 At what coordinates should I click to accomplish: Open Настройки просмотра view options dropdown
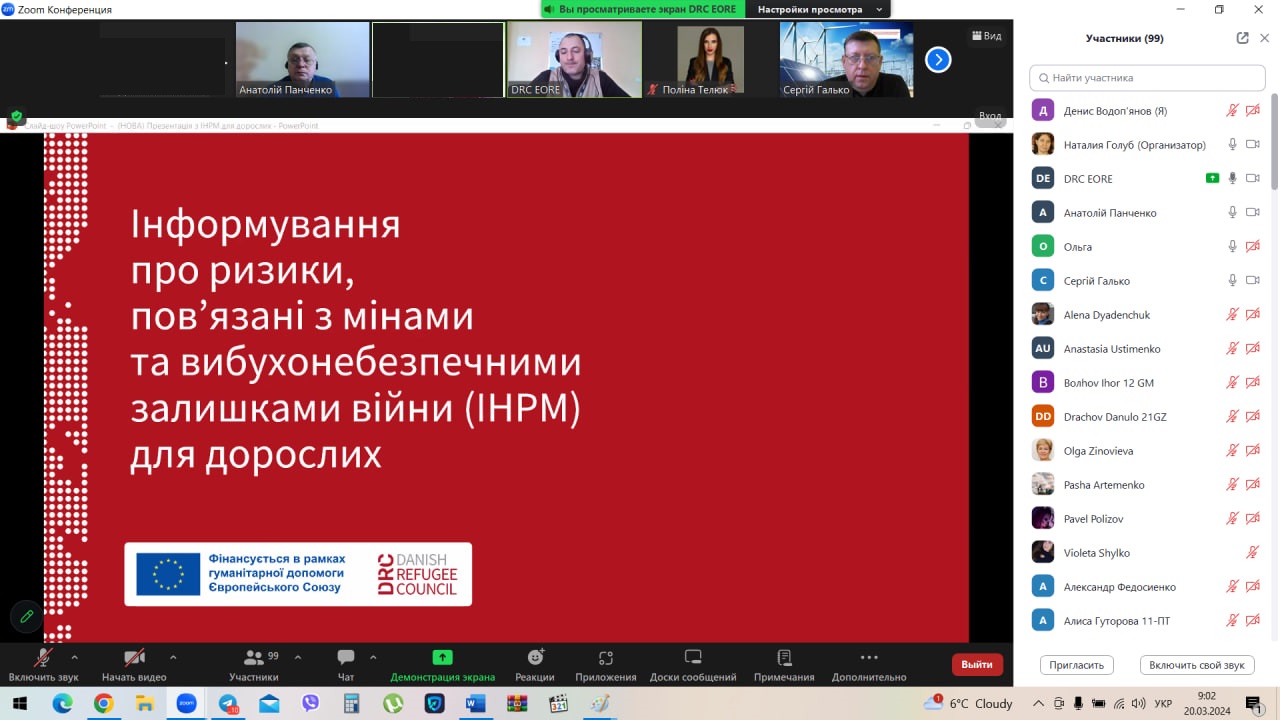[x=820, y=9]
